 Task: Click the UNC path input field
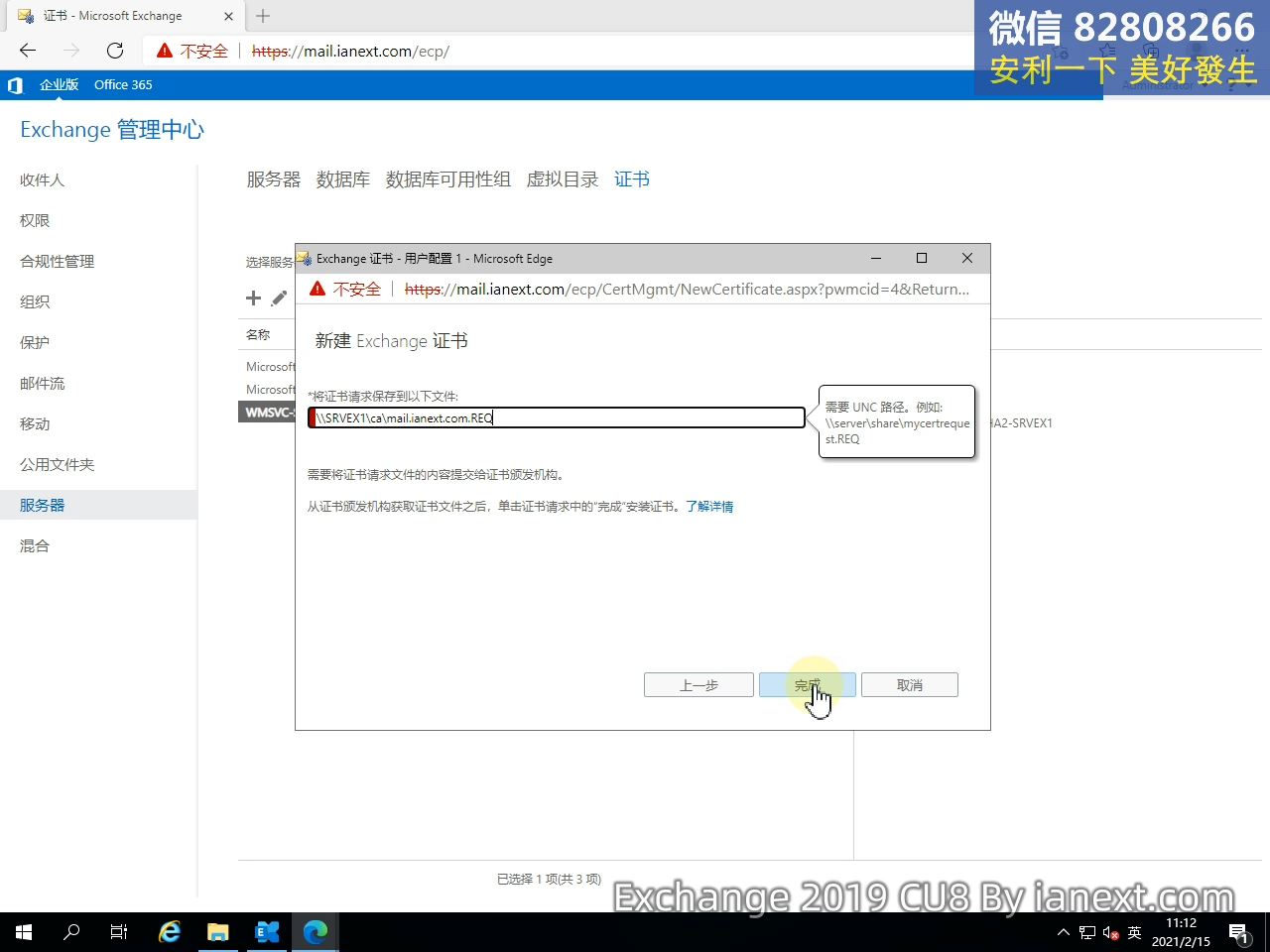[x=557, y=417]
